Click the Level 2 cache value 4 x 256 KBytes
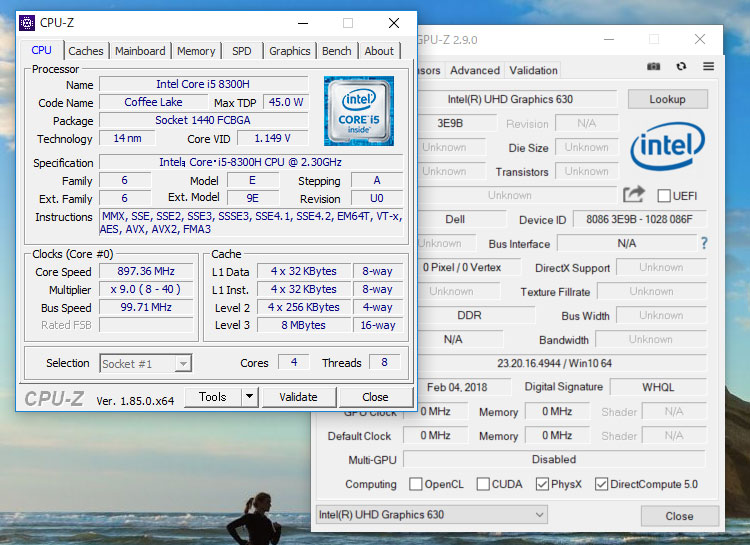 point(303,307)
